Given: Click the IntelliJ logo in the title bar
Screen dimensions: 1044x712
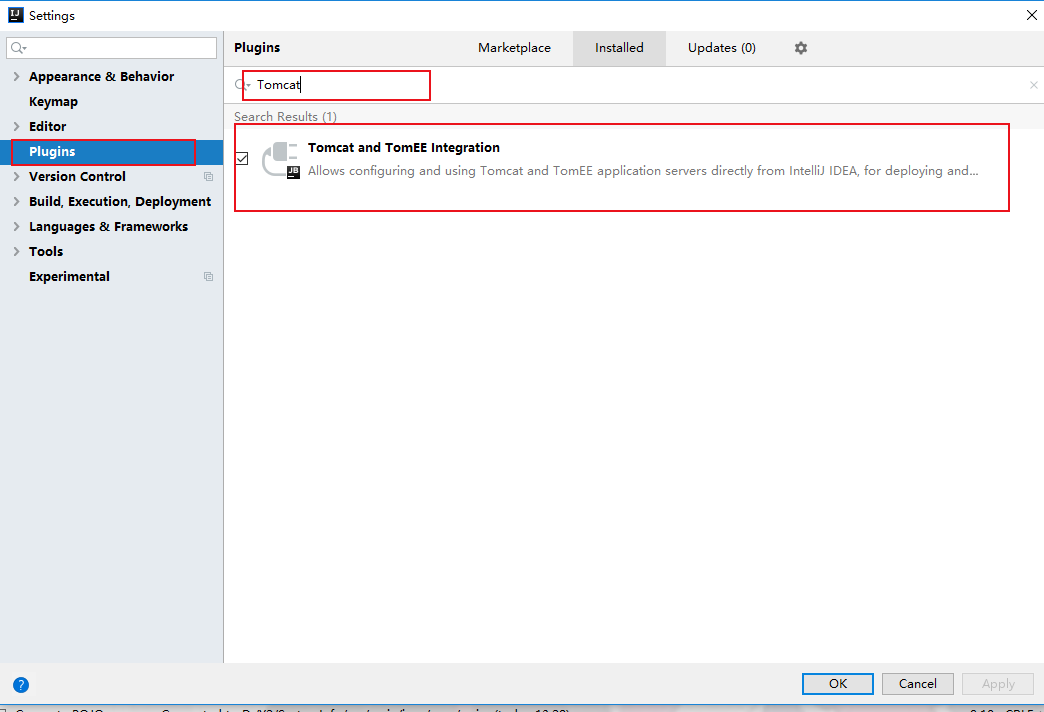Looking at the screenshot, I should coord(15,15).
